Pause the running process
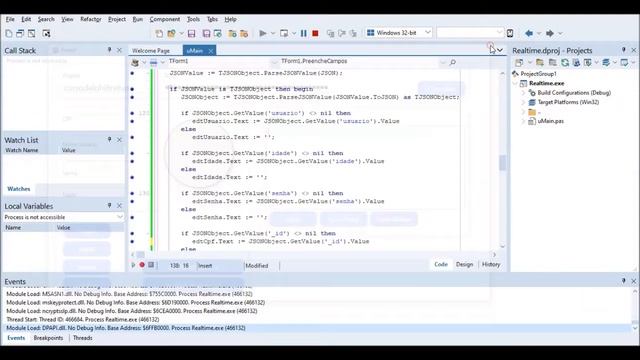Viewport: 640px width, 360px height. [304, 33]
